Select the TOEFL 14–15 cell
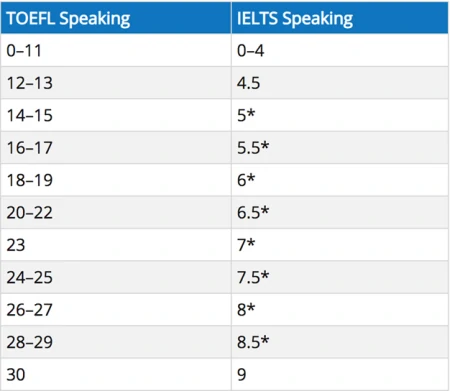This screenshot has height=391, width=450. tap(116, 115)
